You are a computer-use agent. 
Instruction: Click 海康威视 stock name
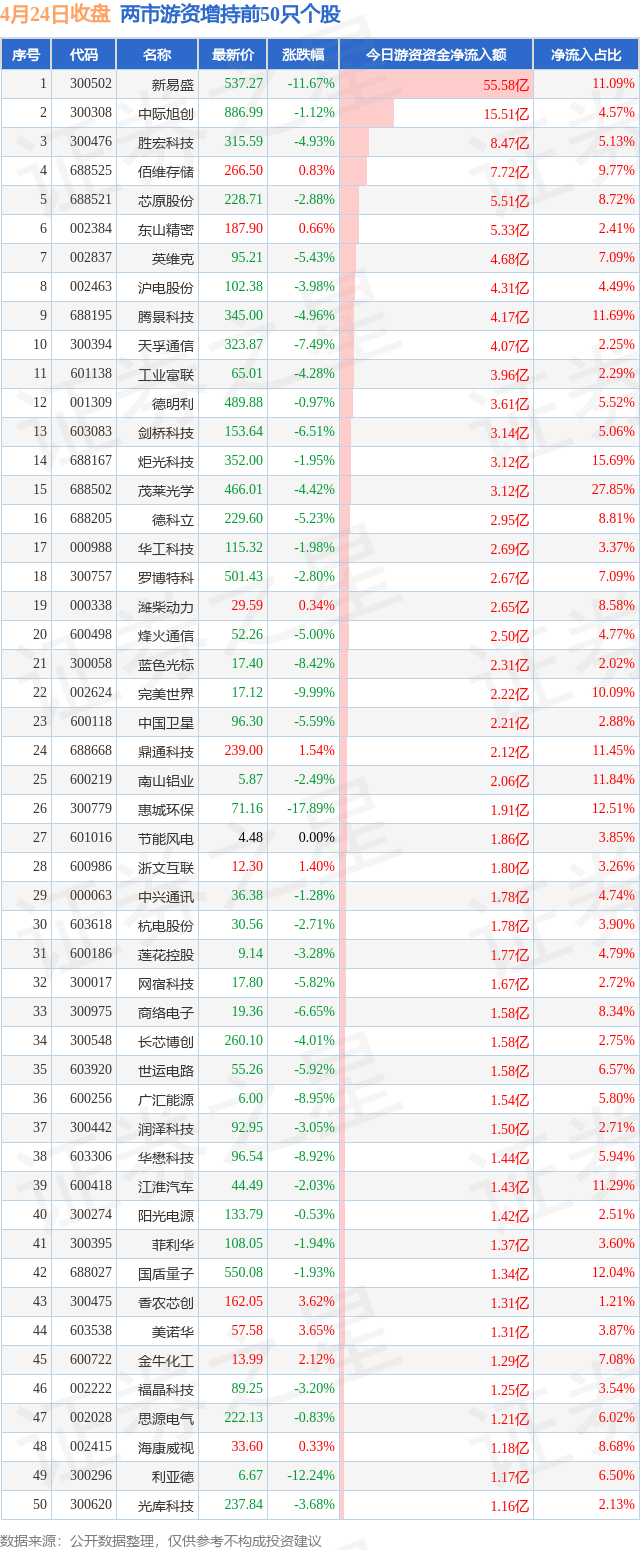pos(166,1447)
